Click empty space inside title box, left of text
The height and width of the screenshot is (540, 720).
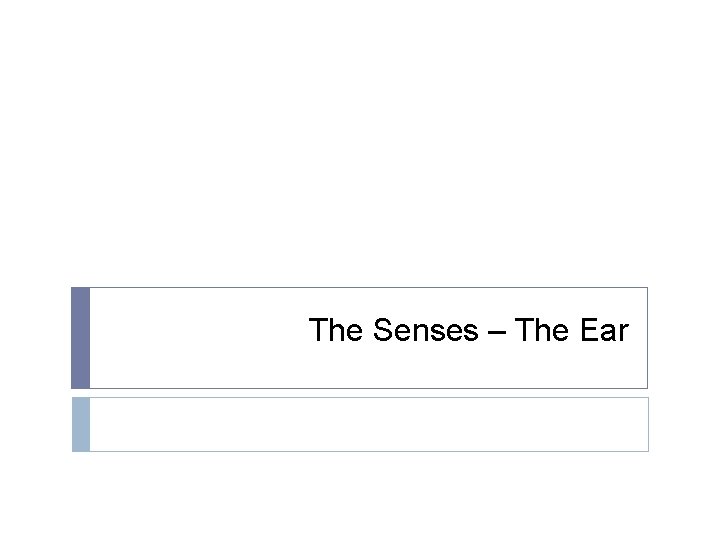(x=190, y=338)
